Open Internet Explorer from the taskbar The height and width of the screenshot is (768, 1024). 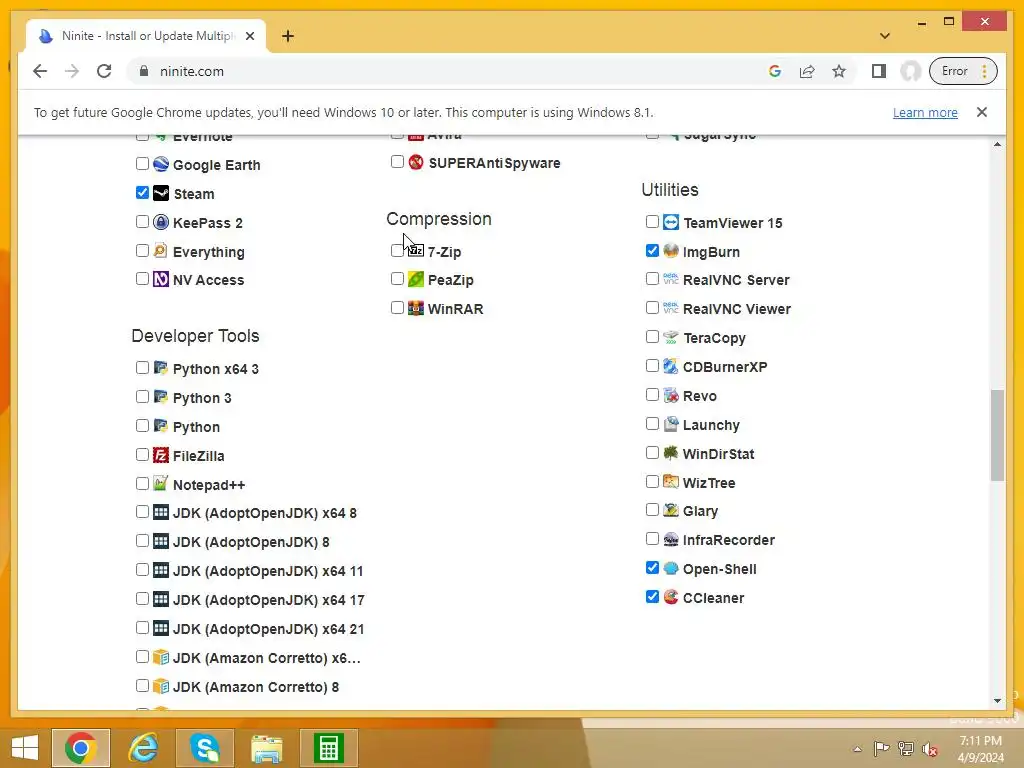[x=143, y=748]
